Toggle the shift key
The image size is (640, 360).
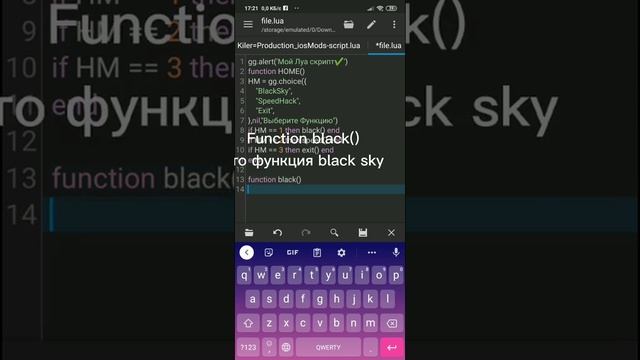tap(248, 323)
